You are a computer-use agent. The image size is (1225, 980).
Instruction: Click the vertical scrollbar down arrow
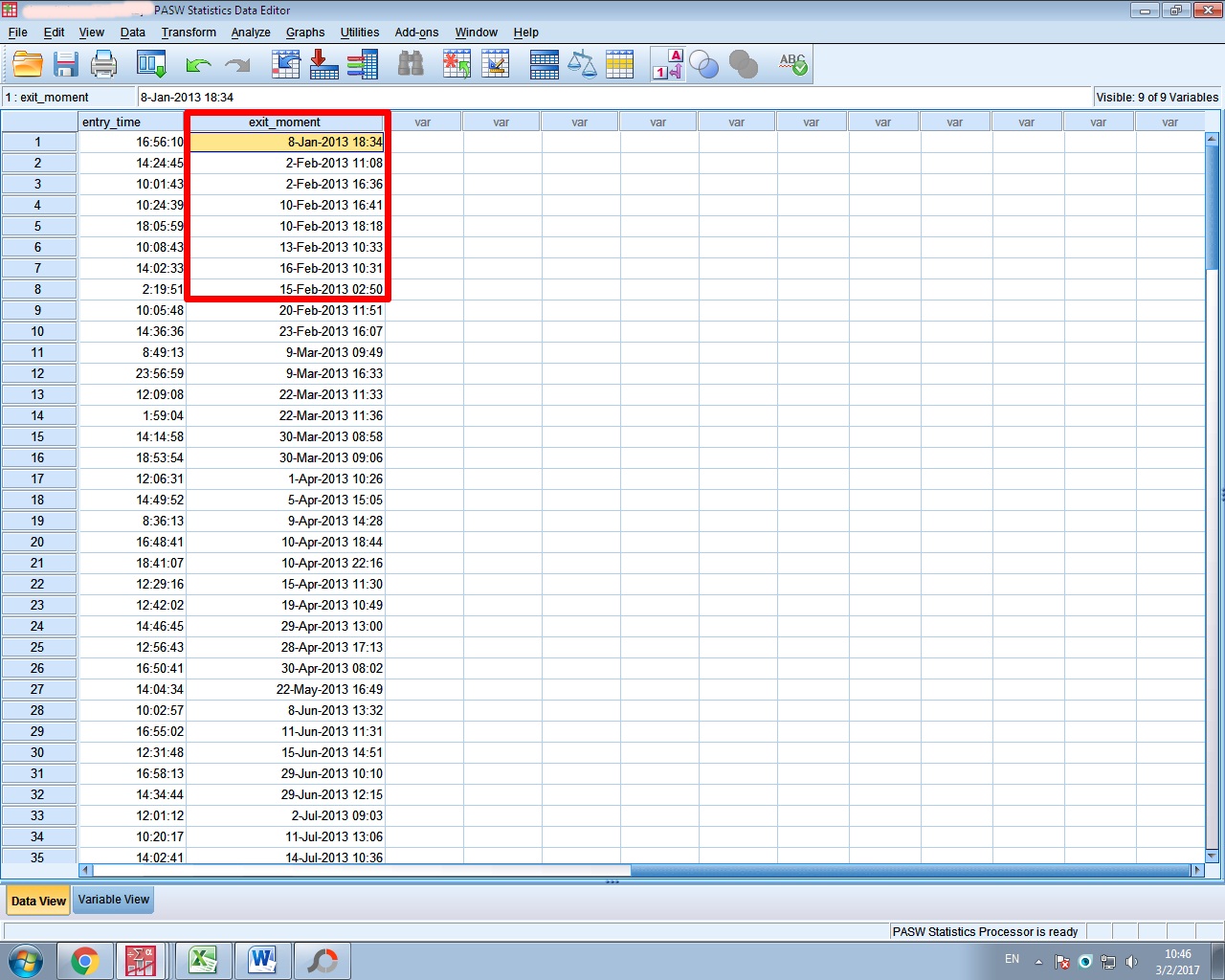coord(1212,856)
